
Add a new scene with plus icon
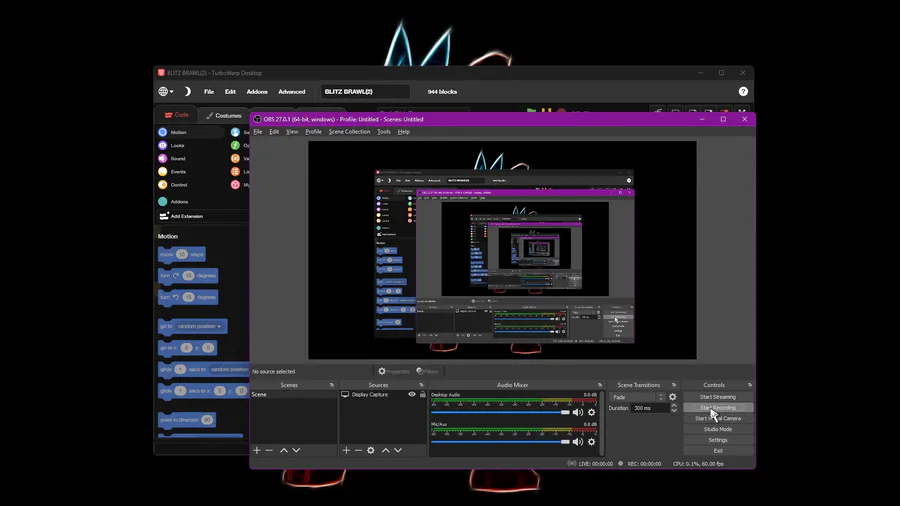click(257, 450)
